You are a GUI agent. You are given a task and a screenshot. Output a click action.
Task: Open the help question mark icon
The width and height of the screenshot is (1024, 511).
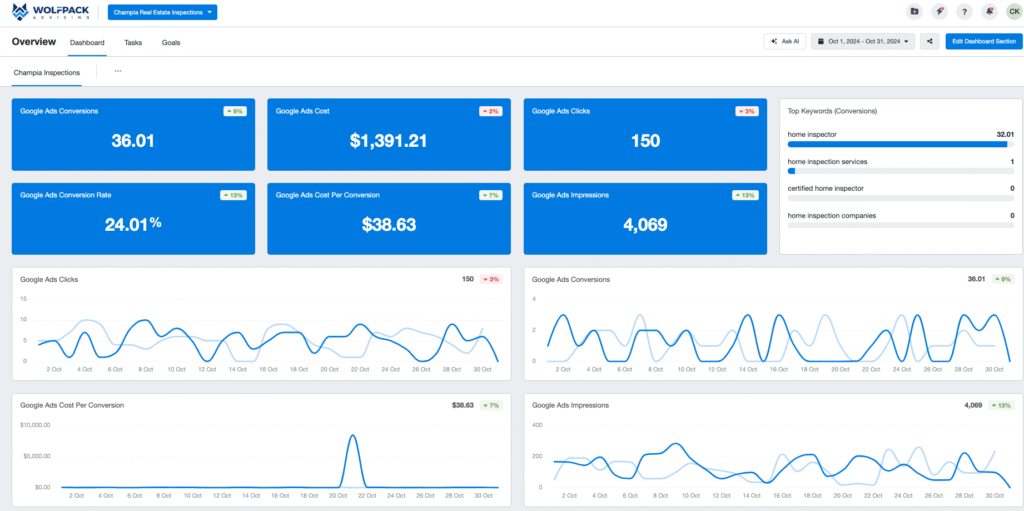pyautogui.click(x=964, y=12)
